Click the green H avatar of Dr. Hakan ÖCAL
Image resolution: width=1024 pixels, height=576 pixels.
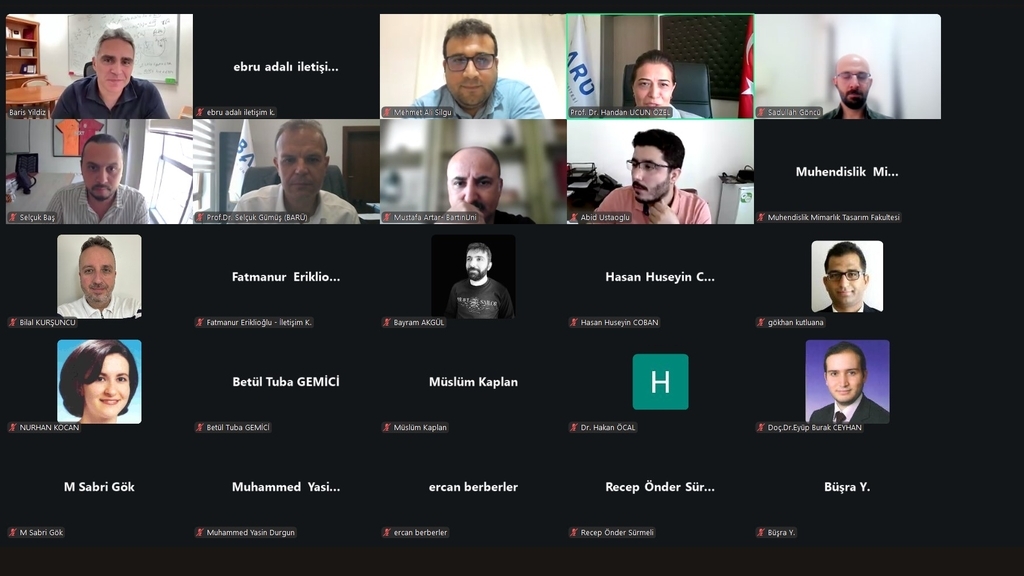click(x=660, y=382)
